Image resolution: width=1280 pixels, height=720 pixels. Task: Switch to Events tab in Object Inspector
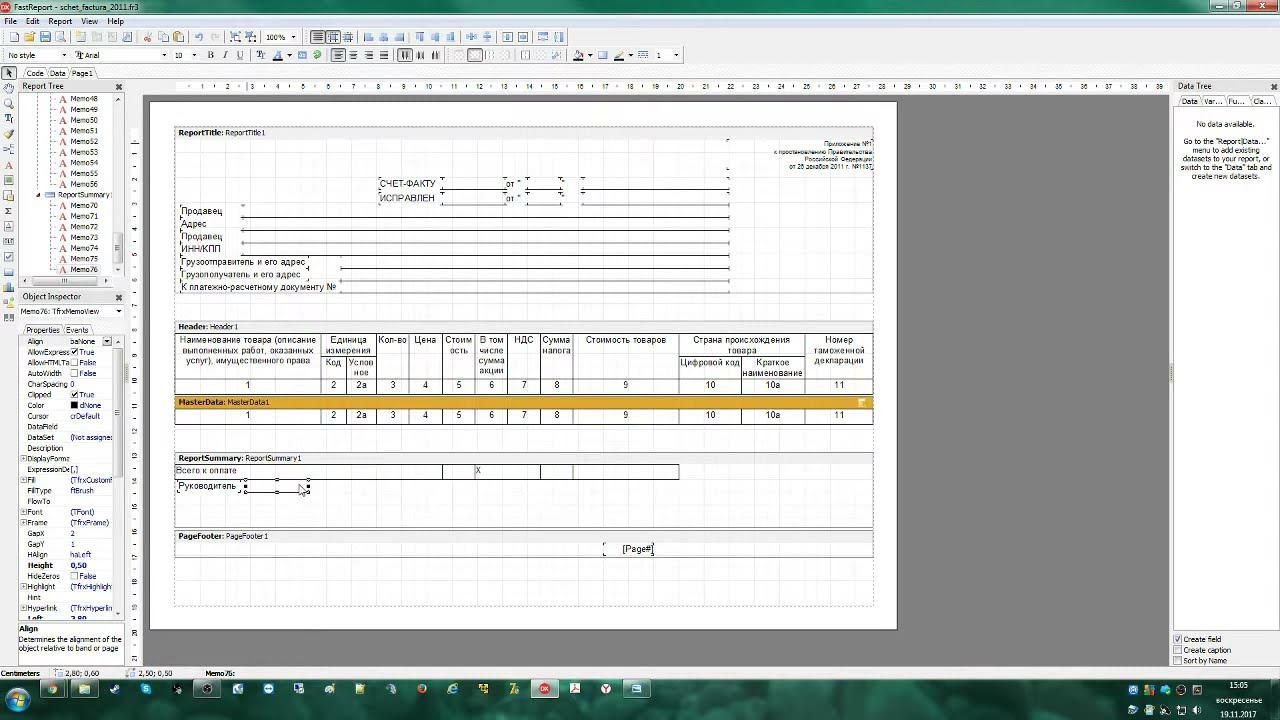(77, 330)
